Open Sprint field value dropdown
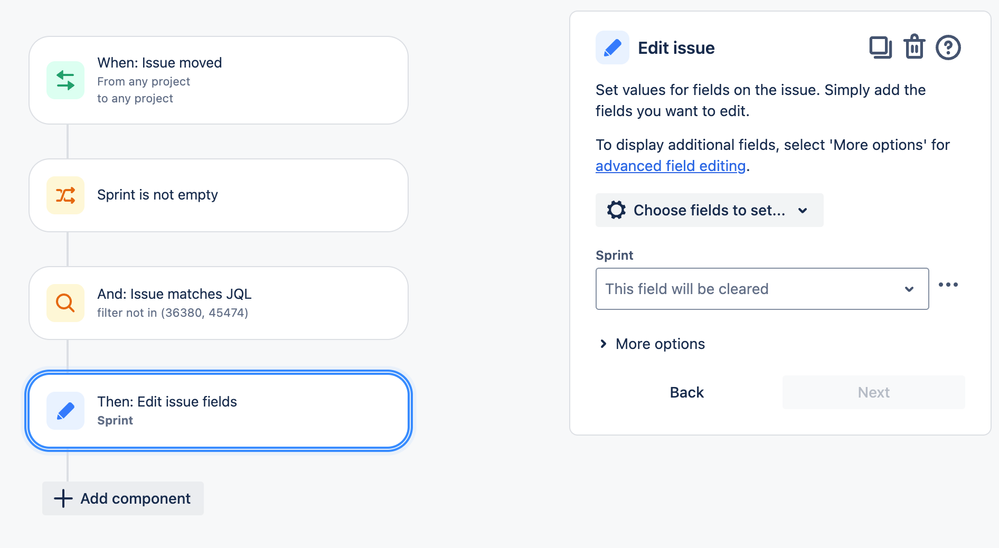The height and width of the screenshot is (548, 999). [762, 289]
